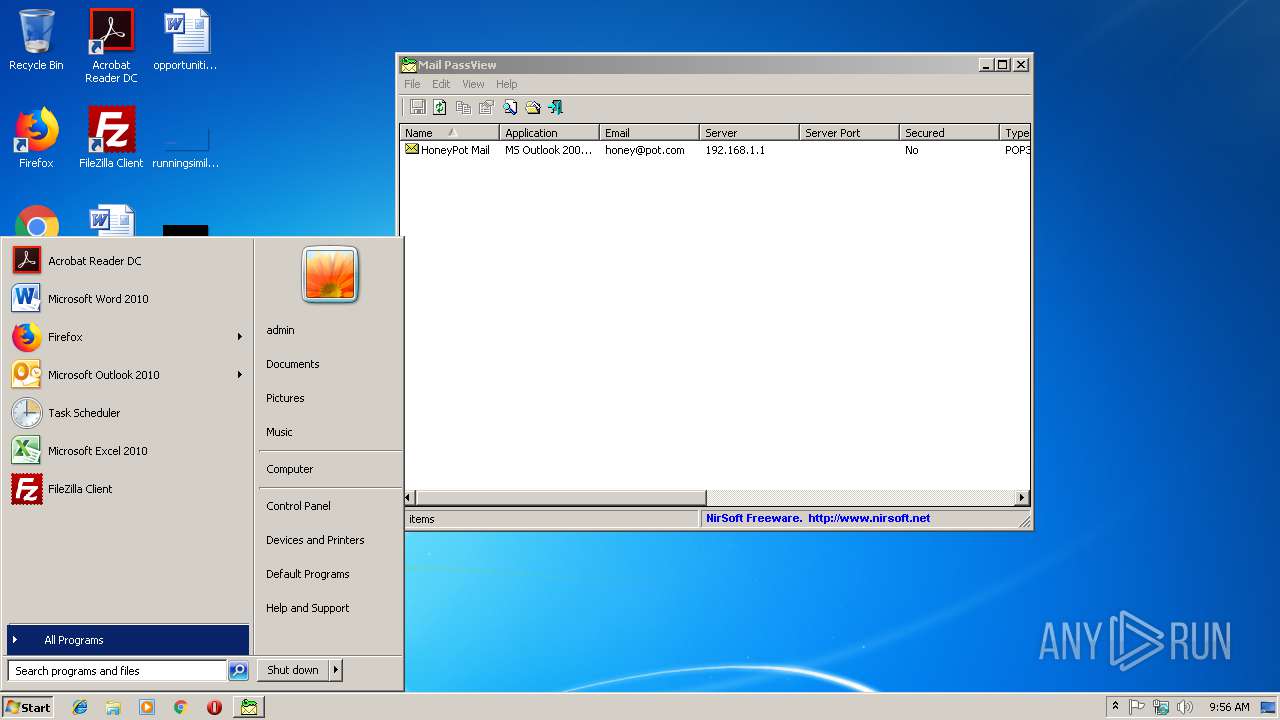Open Music from Start menu
Viewport: 1280px width, 720px height.
pyautogui.click(x=279, y=432)
